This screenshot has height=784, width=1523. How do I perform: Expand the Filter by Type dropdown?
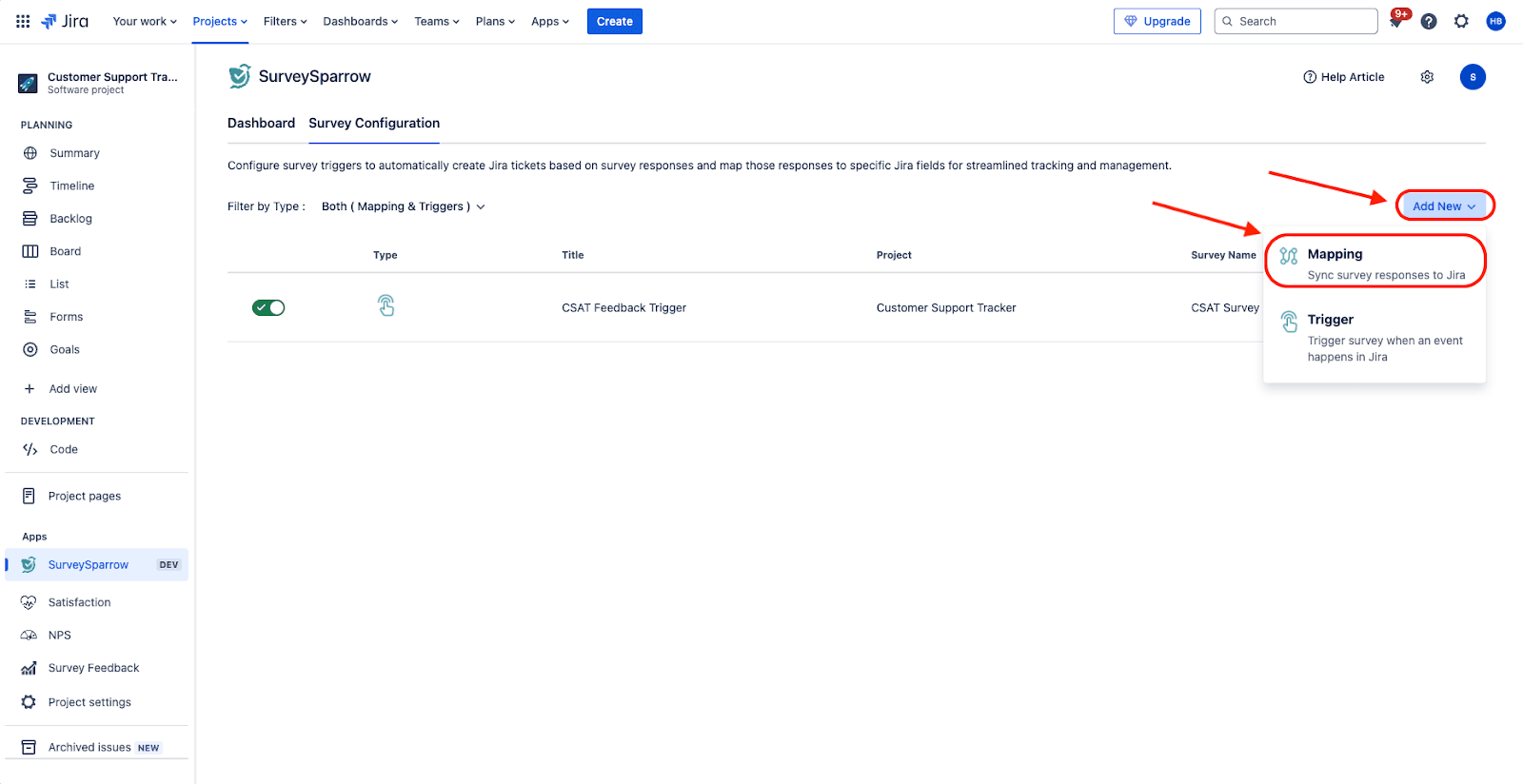[403, 206]
